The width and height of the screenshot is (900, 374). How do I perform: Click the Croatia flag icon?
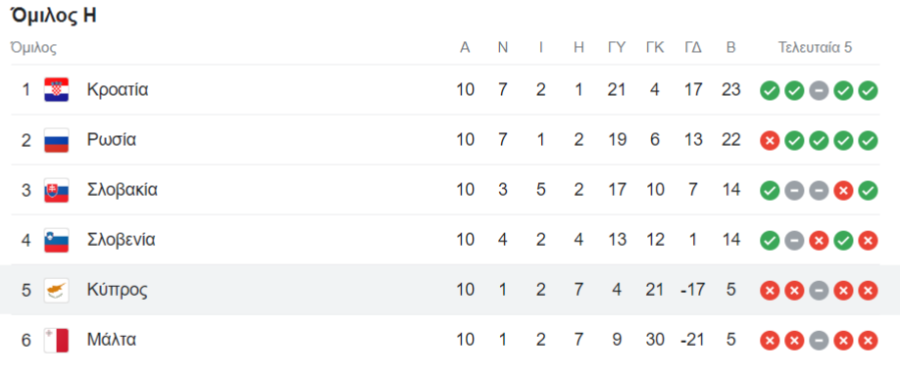56,90
